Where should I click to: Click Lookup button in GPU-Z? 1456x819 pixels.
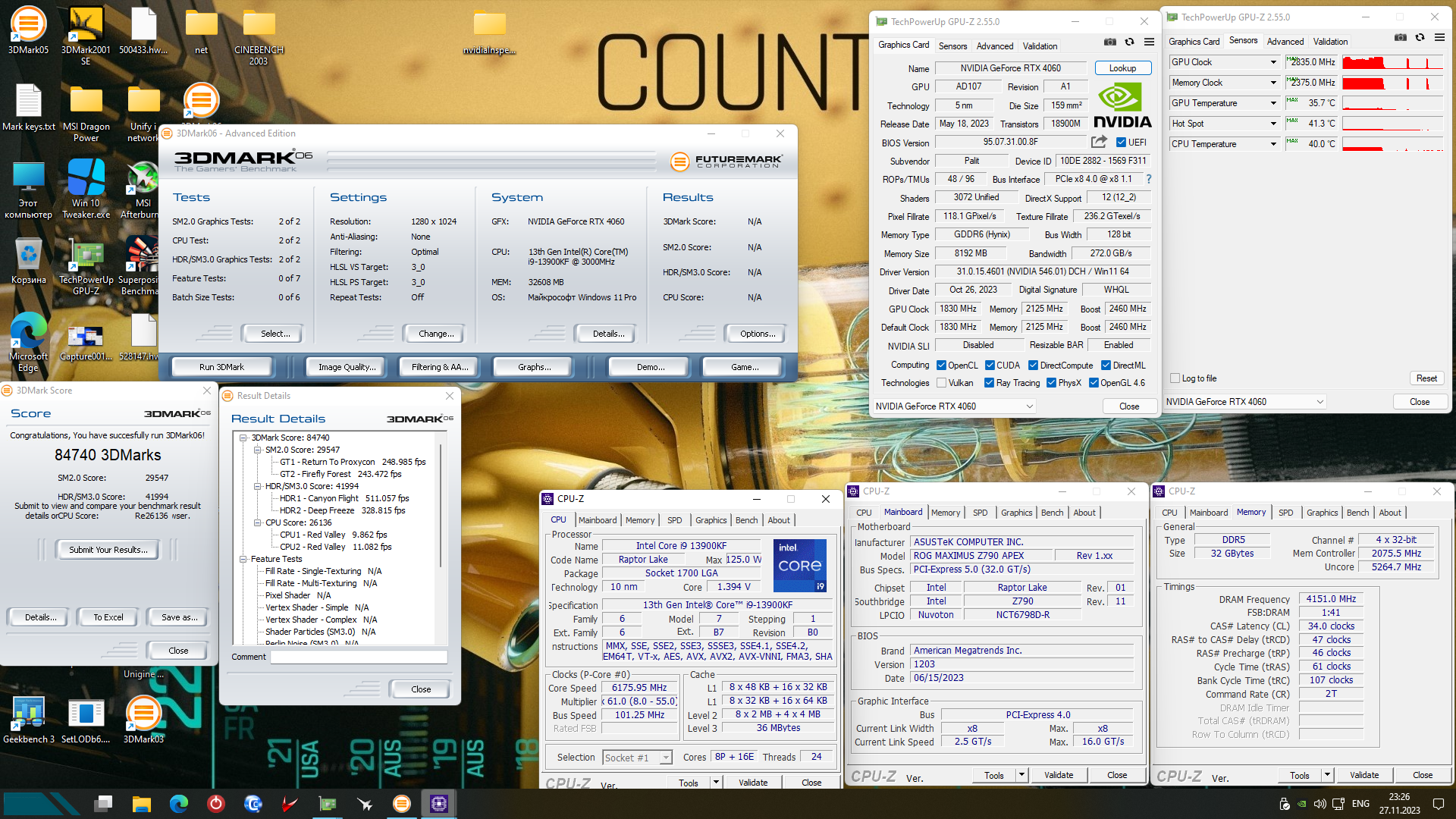click(1122, 68)
